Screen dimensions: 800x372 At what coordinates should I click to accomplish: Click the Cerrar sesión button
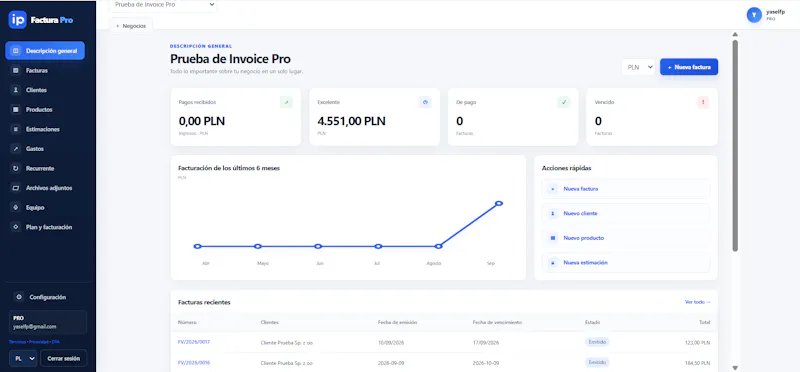tap(64, 359)
